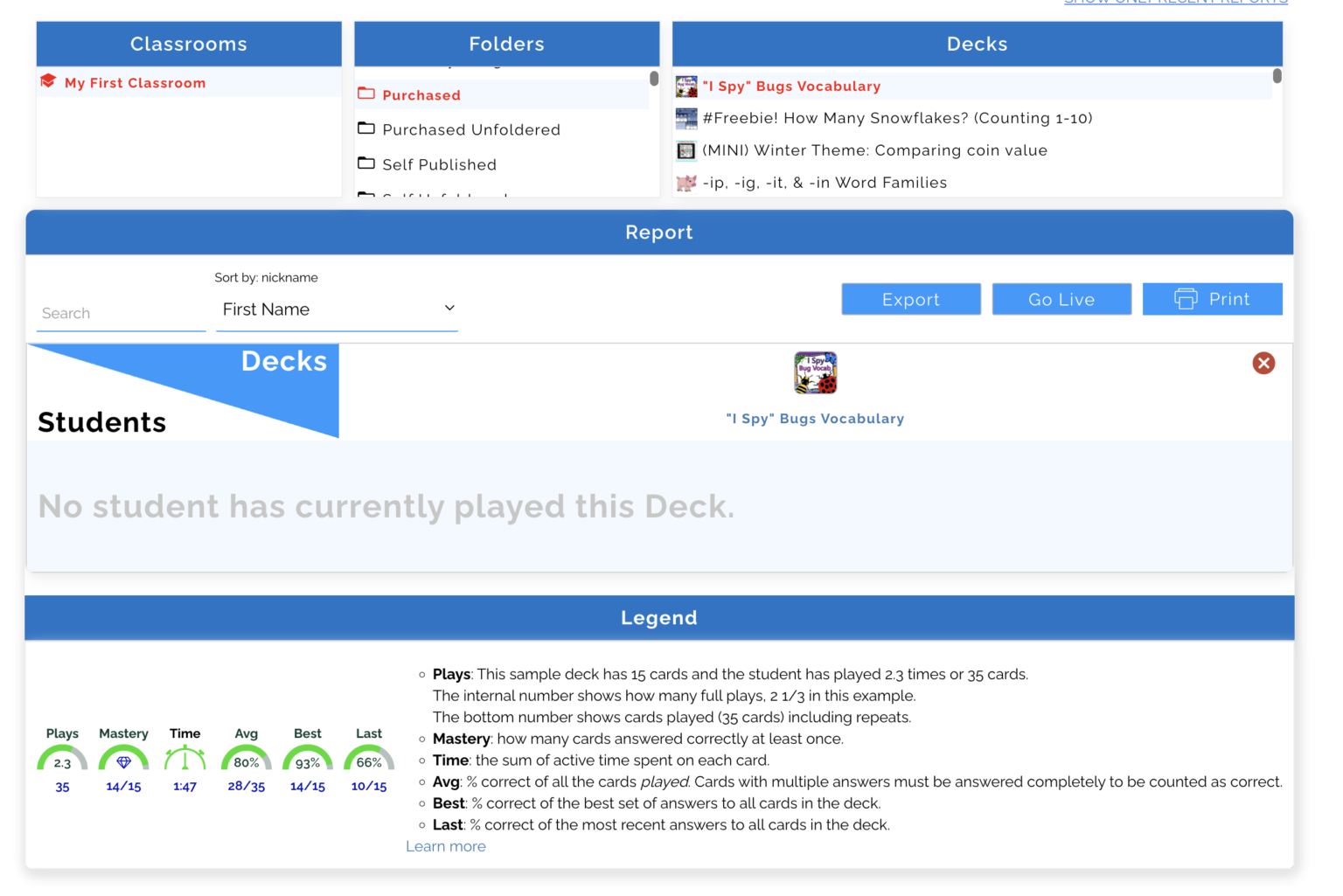Click the coin icon beside Winter Theme deck
Viewport: 1343px width, 896px height.
point(686,150)
